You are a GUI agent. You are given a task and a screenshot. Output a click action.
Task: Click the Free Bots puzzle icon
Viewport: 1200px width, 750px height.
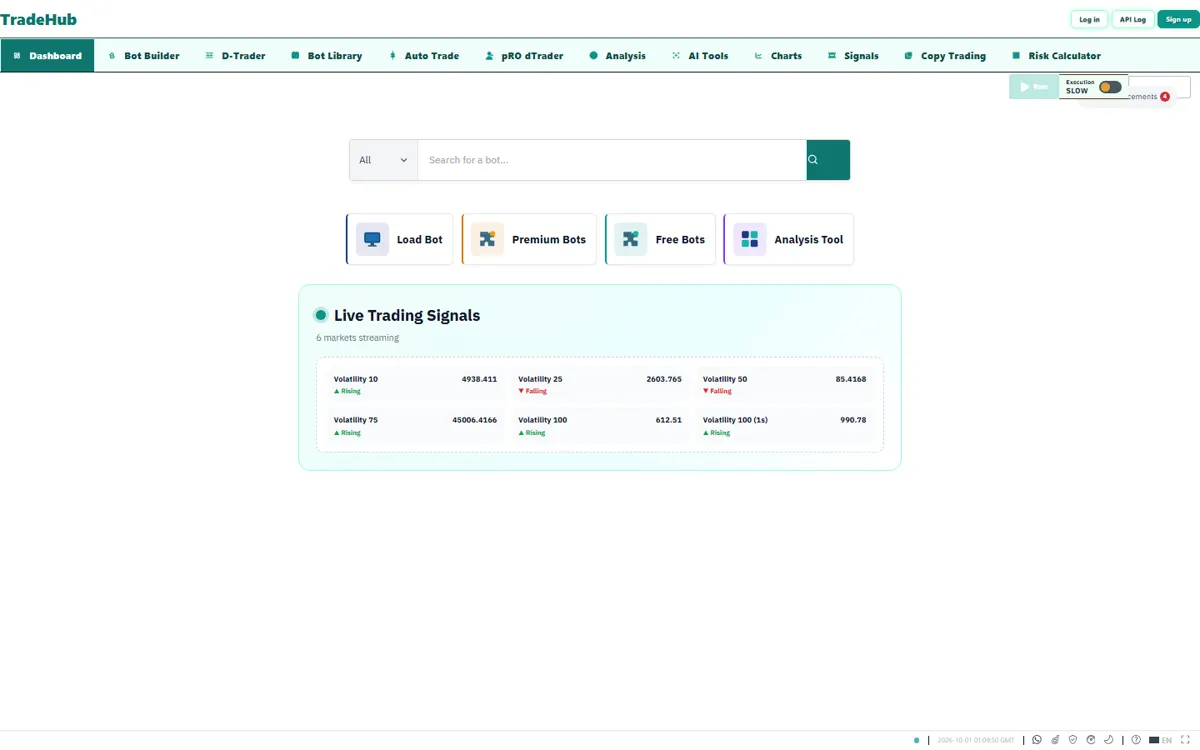pyautogui.click(x=631, y=239)
